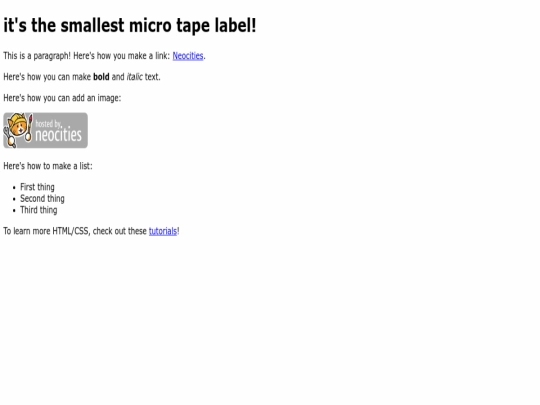
Task: Click the 'hosted by' text in the badge
Action: (x=48, y=123)
